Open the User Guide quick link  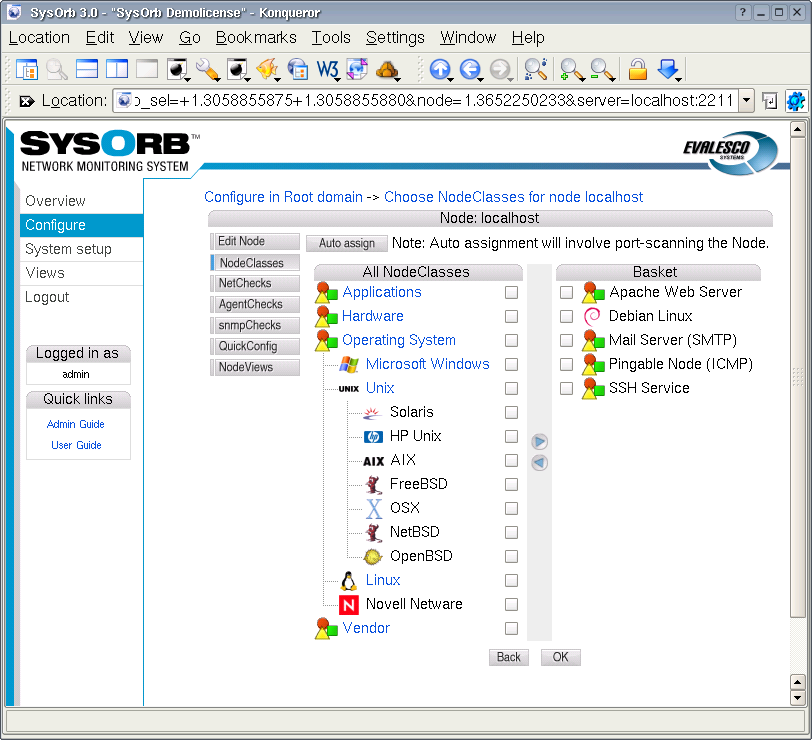tap(76, 445)
